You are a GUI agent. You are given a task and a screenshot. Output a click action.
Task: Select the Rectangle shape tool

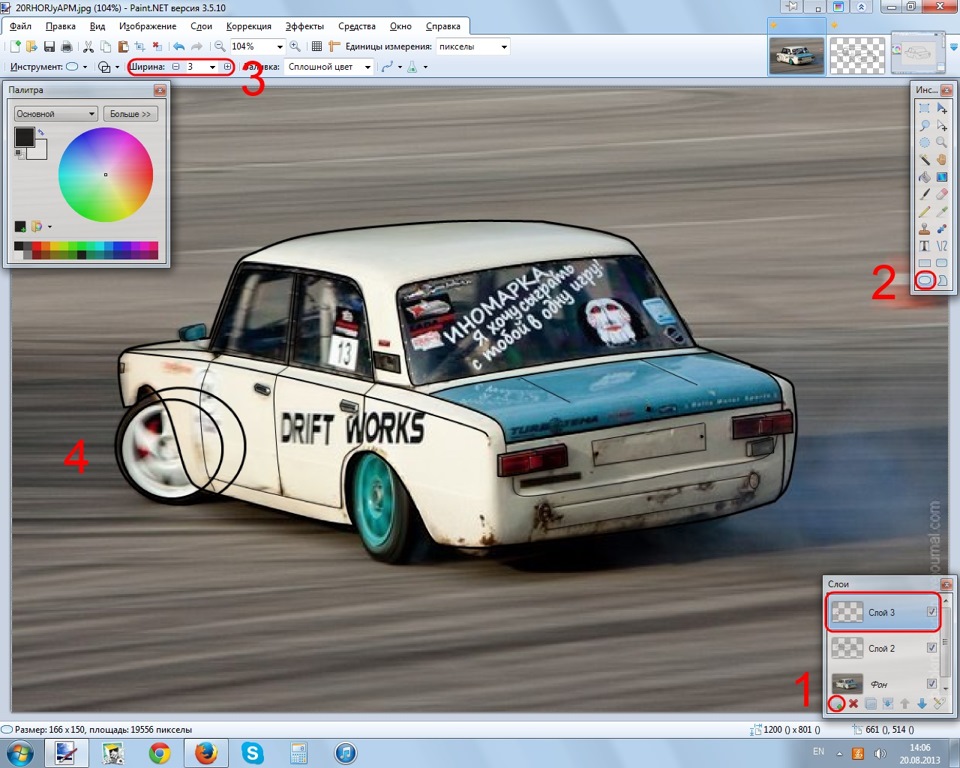[x=924, y=263]
